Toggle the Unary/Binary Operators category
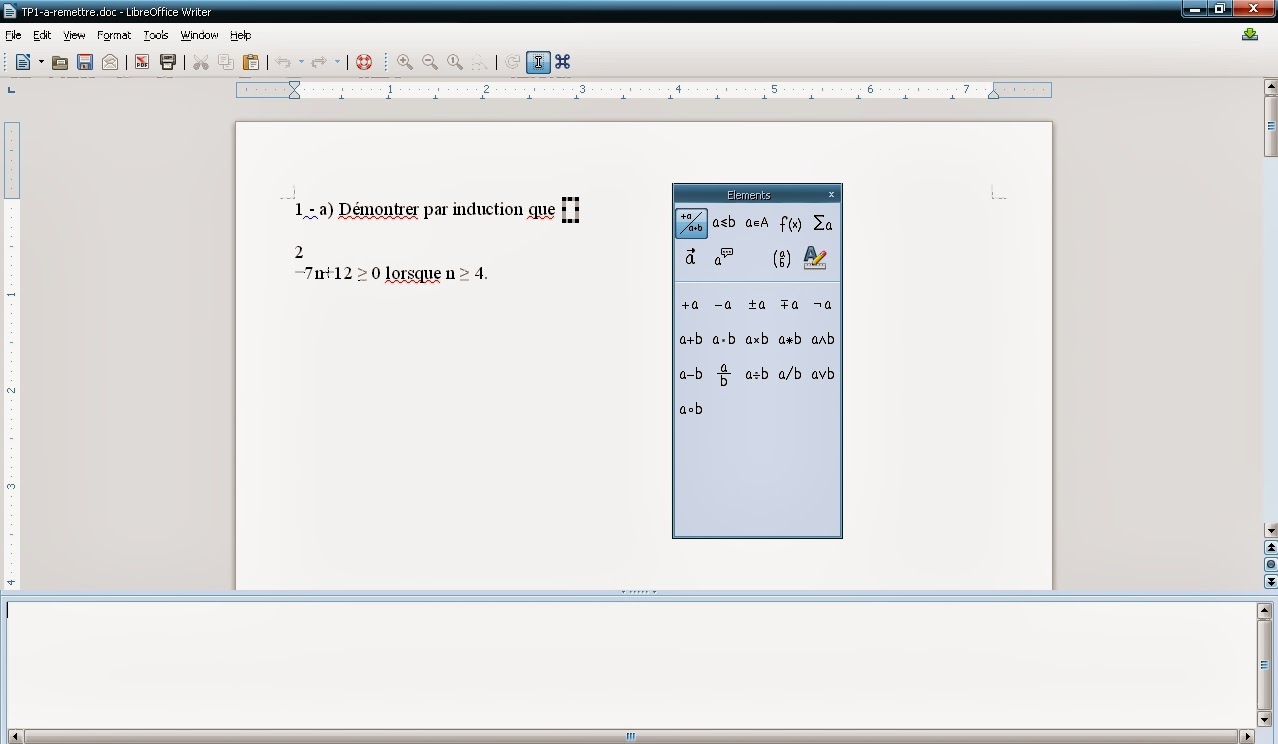 tap(691, 223)
